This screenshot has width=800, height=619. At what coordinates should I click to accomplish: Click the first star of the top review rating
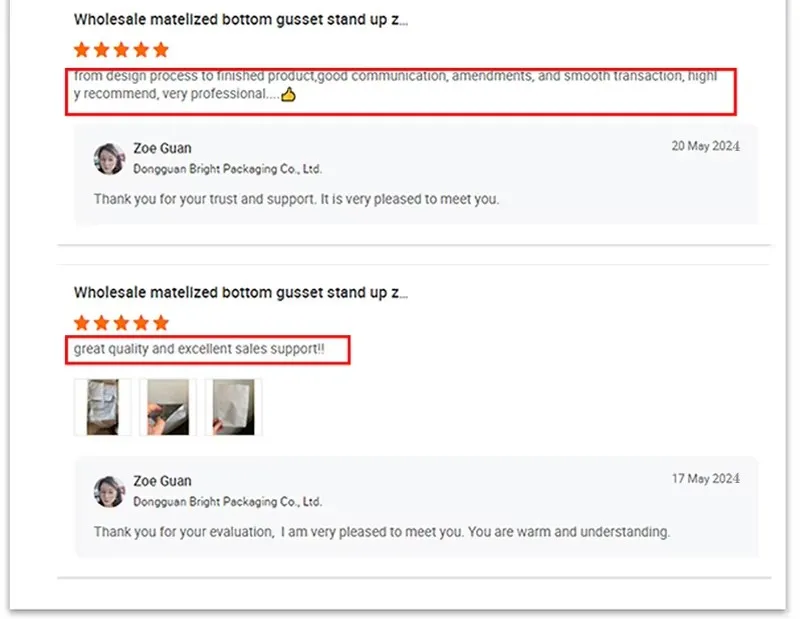82,50
